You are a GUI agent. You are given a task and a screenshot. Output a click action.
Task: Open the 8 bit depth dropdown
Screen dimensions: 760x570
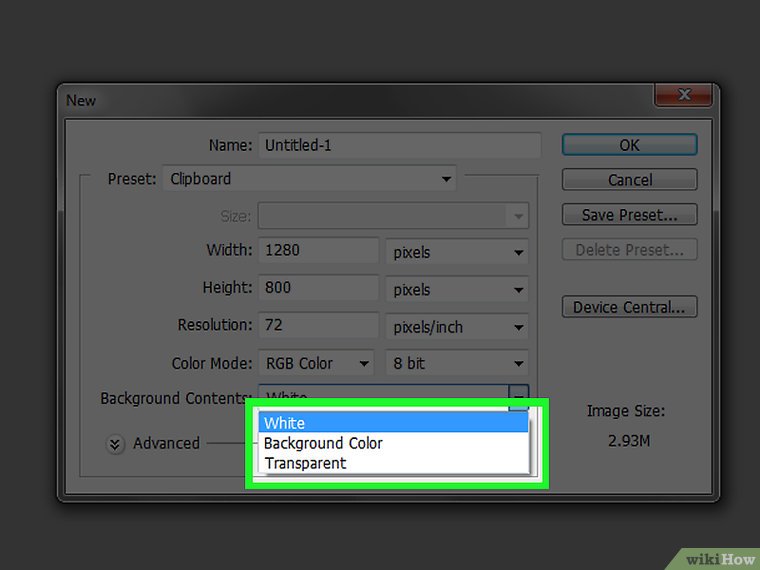[456, 364]
